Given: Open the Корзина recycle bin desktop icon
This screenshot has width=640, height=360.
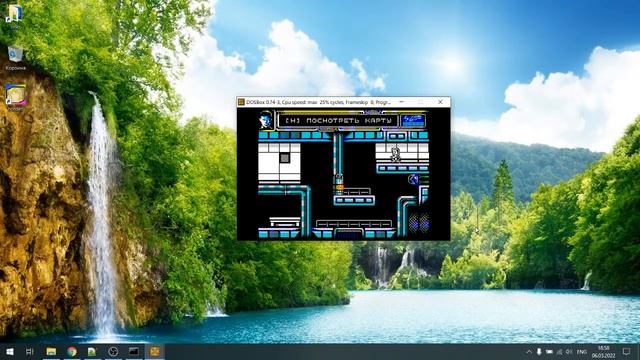Looking at the screenshot, I should click(15, 57).
